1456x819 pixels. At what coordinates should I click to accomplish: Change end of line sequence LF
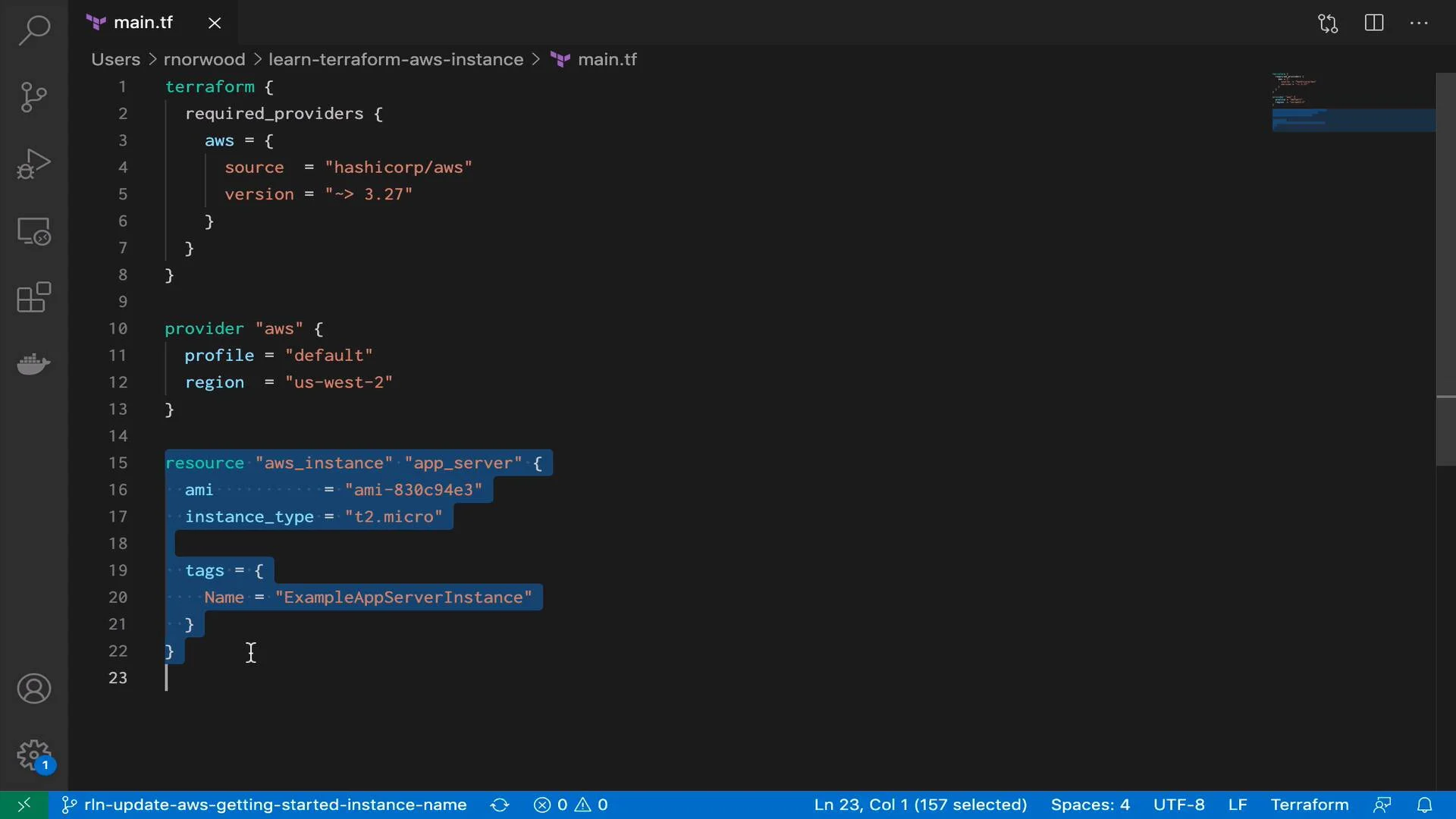pos(1238,805)
